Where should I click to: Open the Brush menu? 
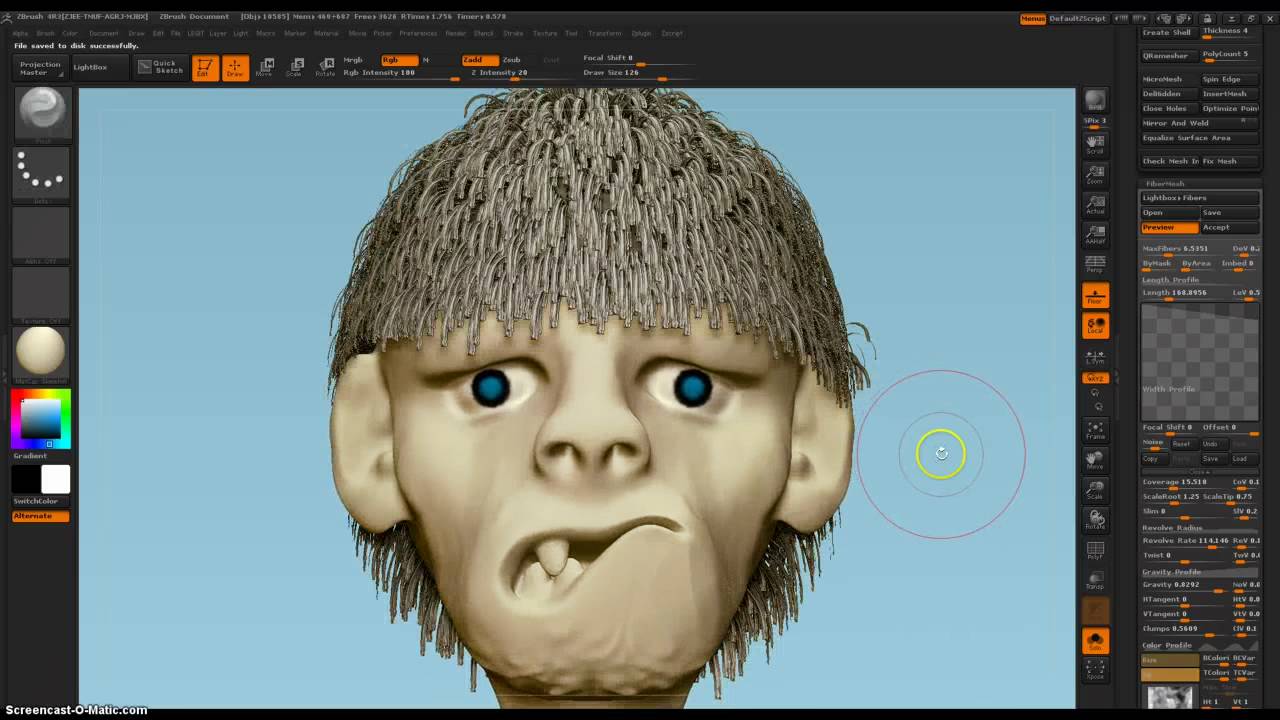click(x=46, y=33)
